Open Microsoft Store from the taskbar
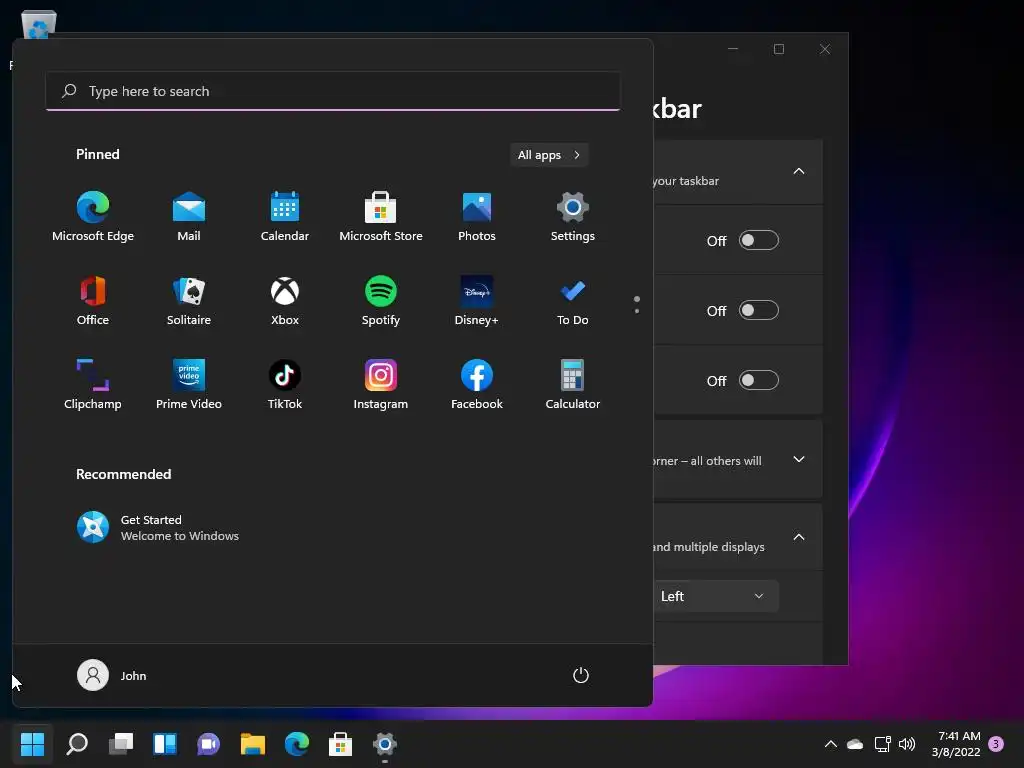This screenshot has width=1024, height=768. [x=340, y=743]
